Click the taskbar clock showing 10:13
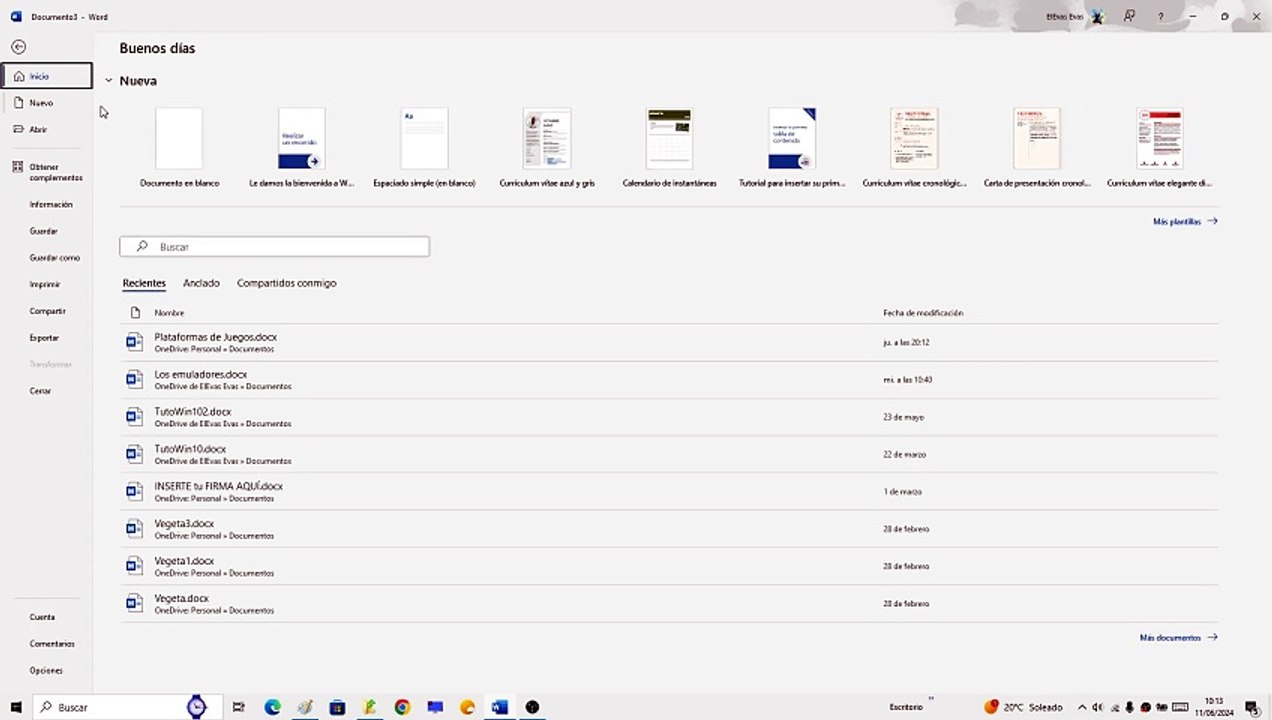Image resolution: width=1272 pixels, height=720 pixels. point(1214,707)
